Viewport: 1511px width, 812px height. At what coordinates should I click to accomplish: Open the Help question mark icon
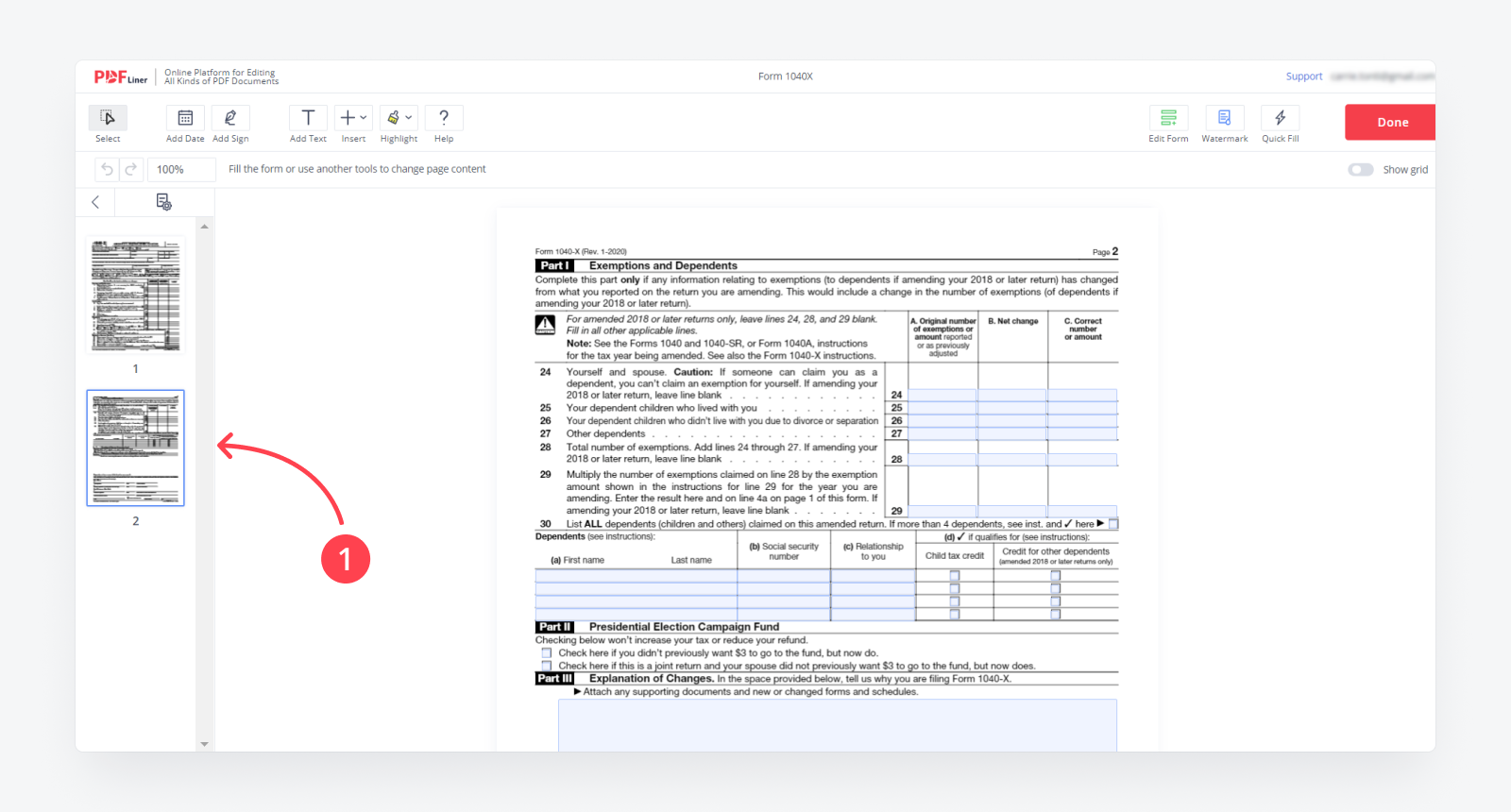[x=444, y=118]
